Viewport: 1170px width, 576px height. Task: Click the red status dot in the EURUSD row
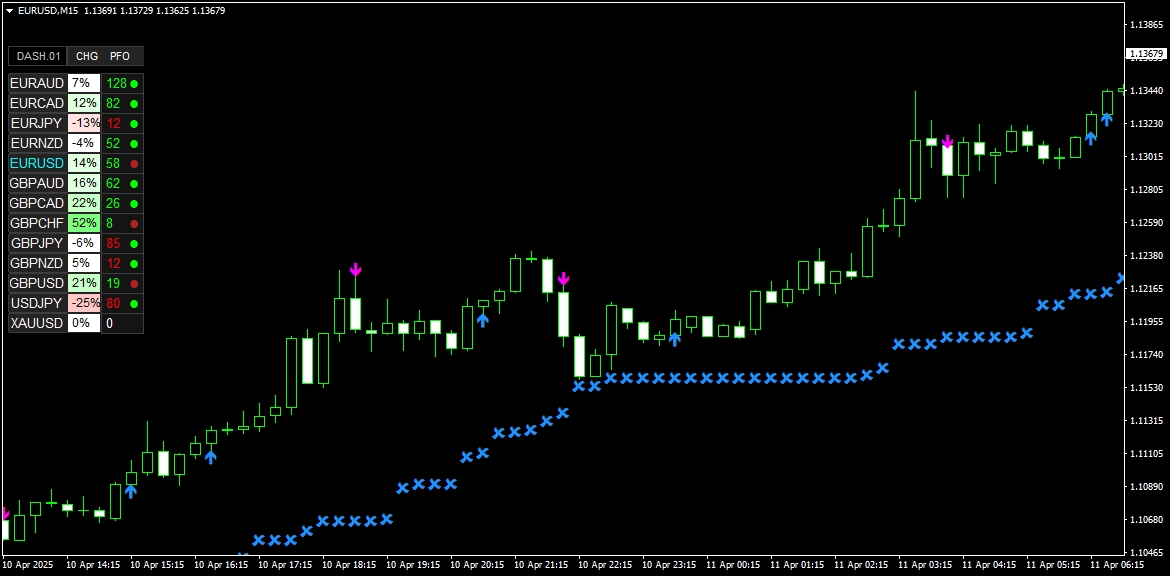point(134,163)
